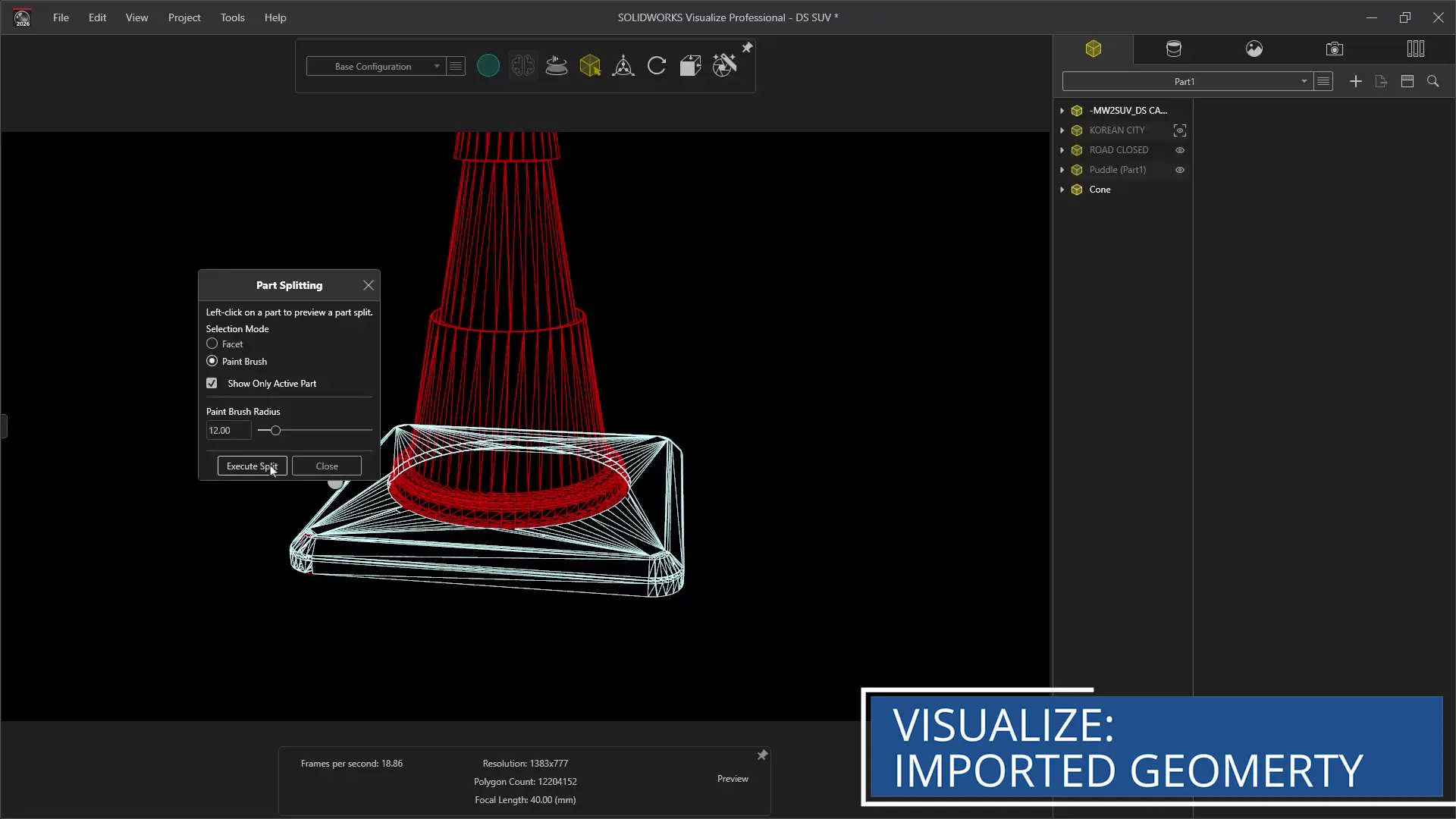This screenshot has width=1456, height=819.
Task: Click the Paint Brush Radius slider handle
Action: (275, 430)
